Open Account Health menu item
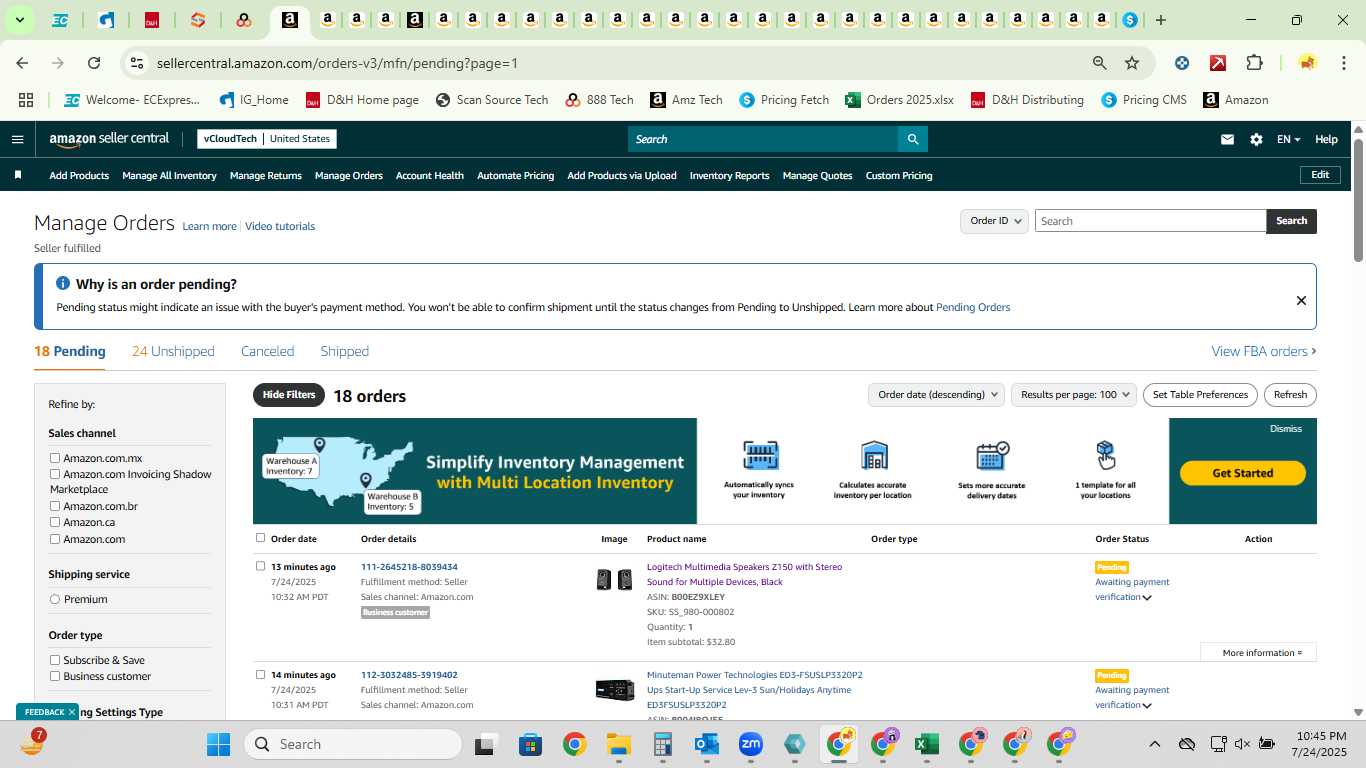The height and width of the screenshot is (768, 1366). click(x=429, y=176)
